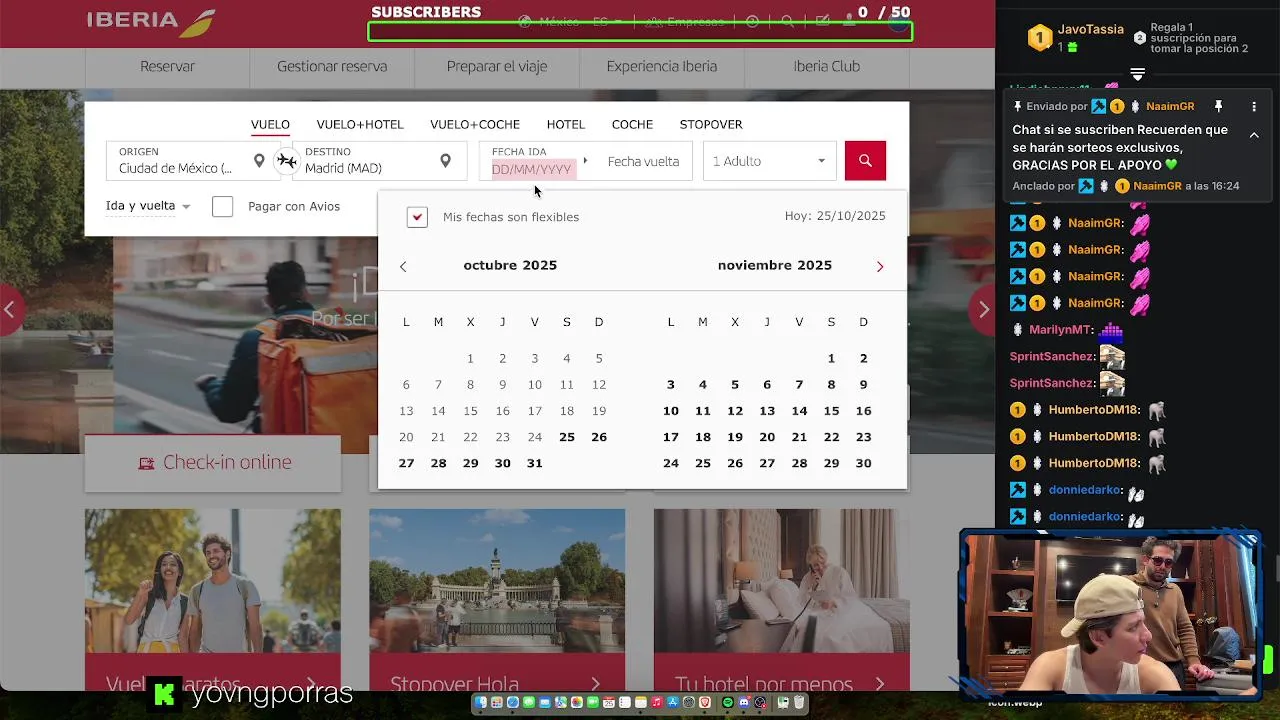This screenshot has height=720, width=1280.
Task: Click the location pin in destination field
Action: pos(445,161)
